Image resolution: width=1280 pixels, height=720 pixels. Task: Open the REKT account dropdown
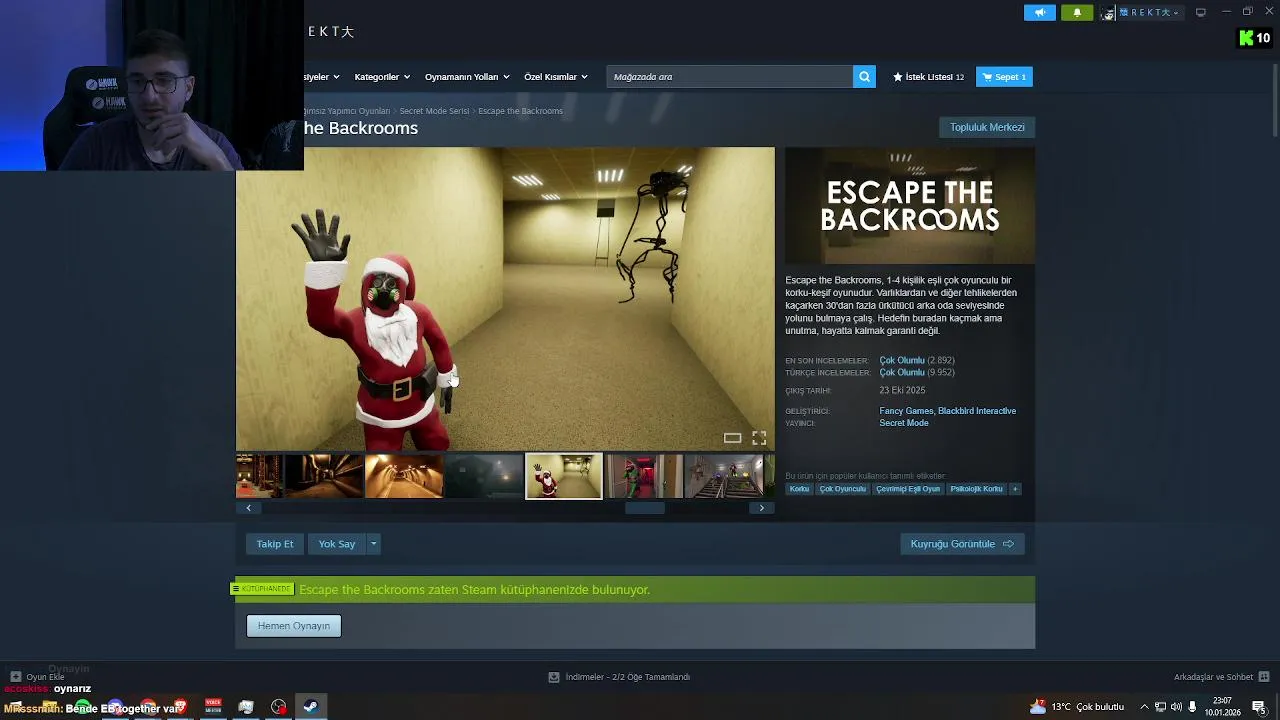tap(1150, 13)
